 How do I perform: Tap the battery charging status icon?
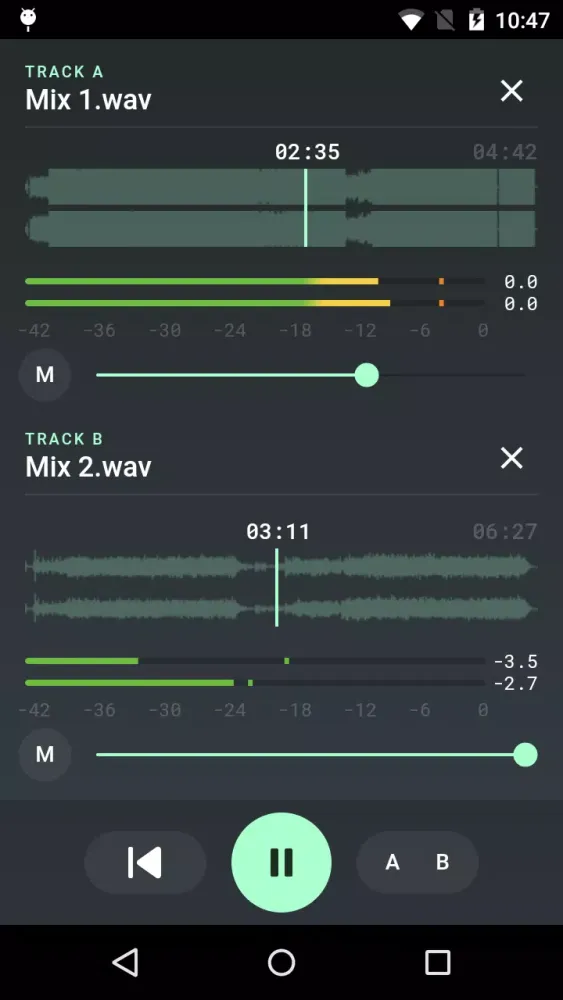pyautogui.click(x=476, y=20)
